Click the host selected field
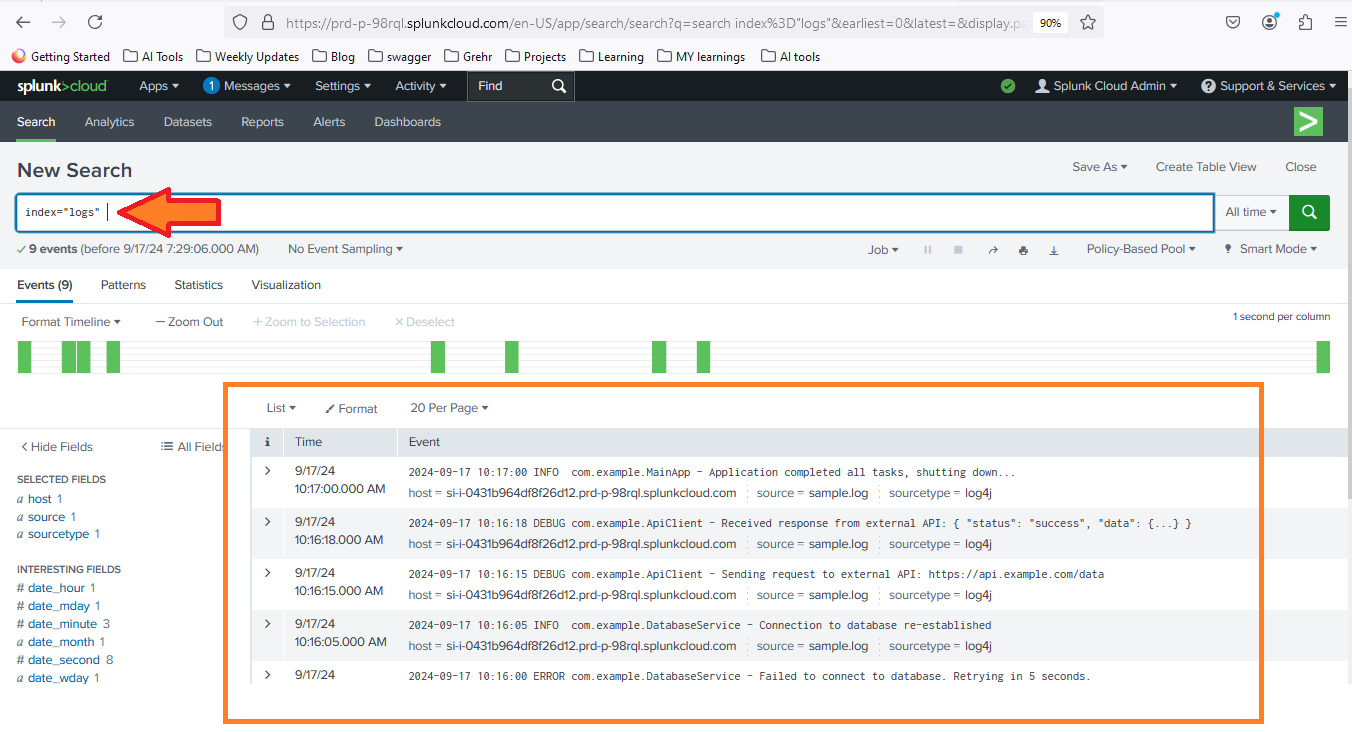Image resolution: width=1352 pixels, height=732 pixels. pos(39,499)
